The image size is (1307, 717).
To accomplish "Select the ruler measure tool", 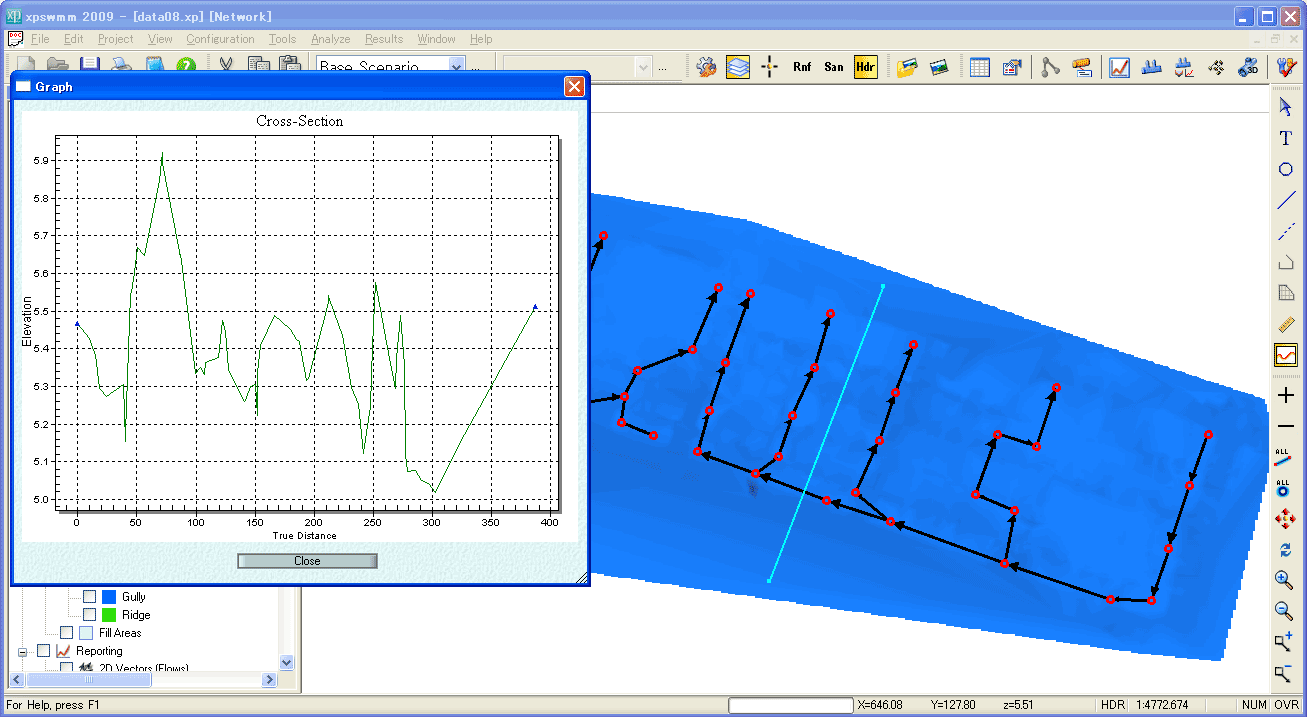I will pos(1286,324).
